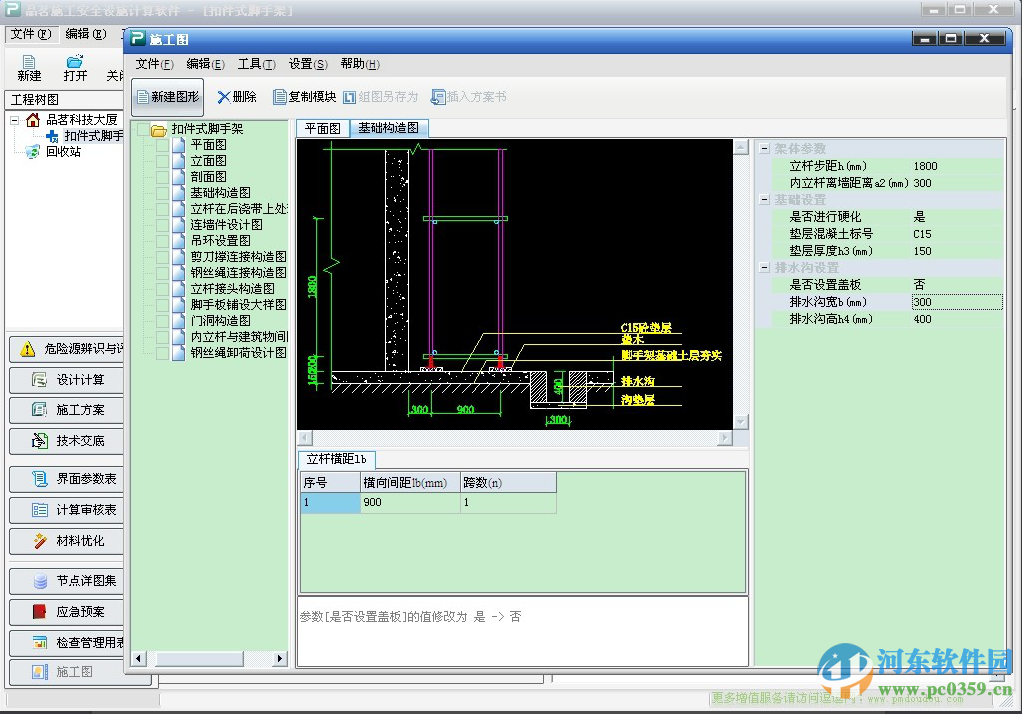1022x714 pixels.
Task: Click the drawing's vertical scrollbar down arrow
Action: pos(740,422)
